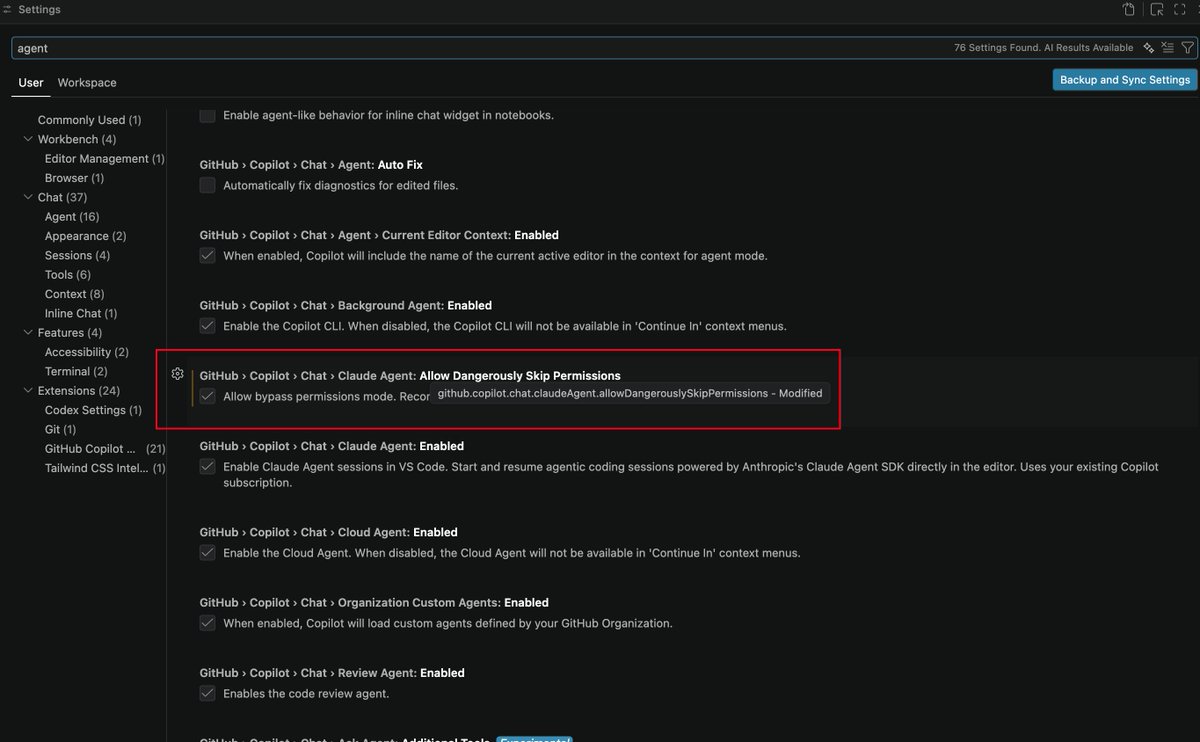Open gear menu for Allow Dangerously Skip Permissions
The width and height of the screenshot is (1200, 742).
(177, 374)
